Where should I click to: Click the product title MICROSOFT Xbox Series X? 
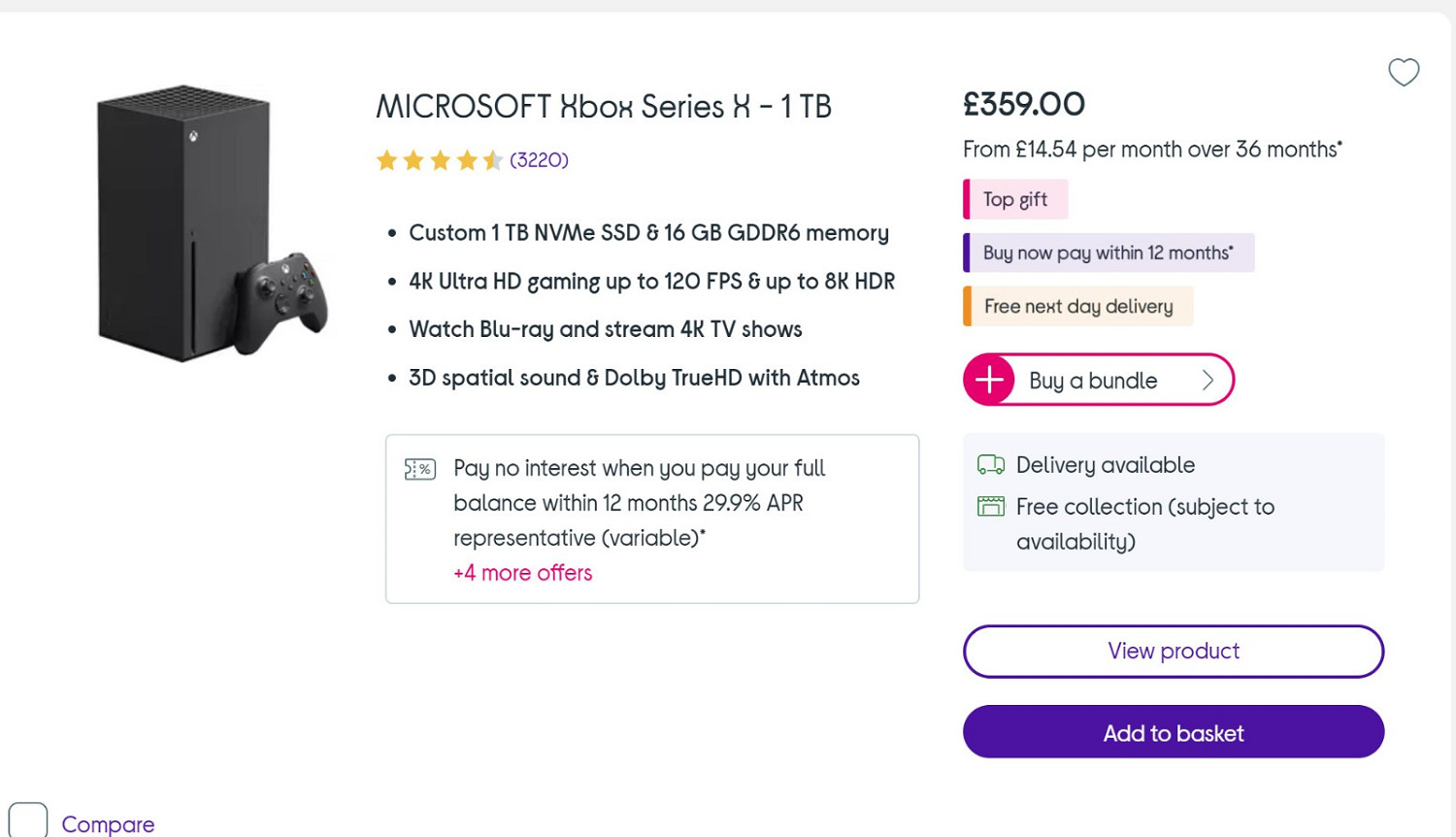pos(603,106)
